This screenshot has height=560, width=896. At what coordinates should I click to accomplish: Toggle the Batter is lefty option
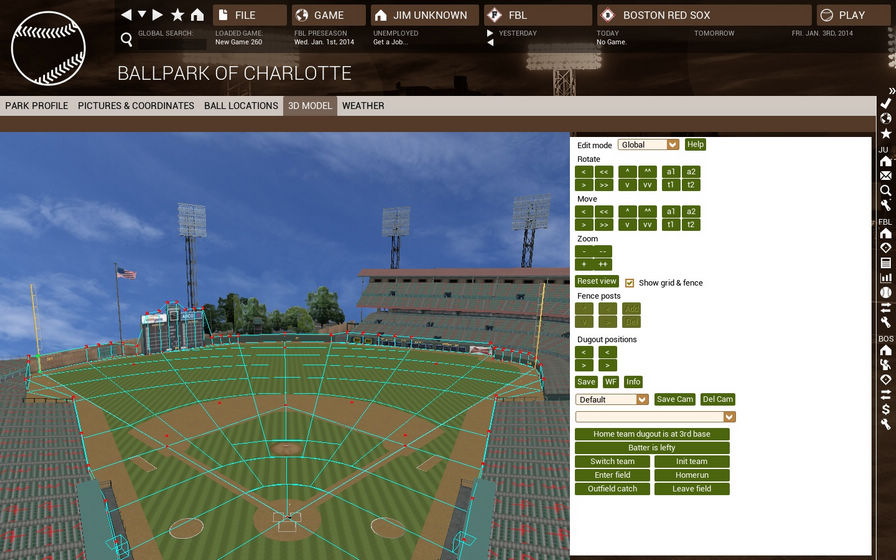(x=652, y=447)
